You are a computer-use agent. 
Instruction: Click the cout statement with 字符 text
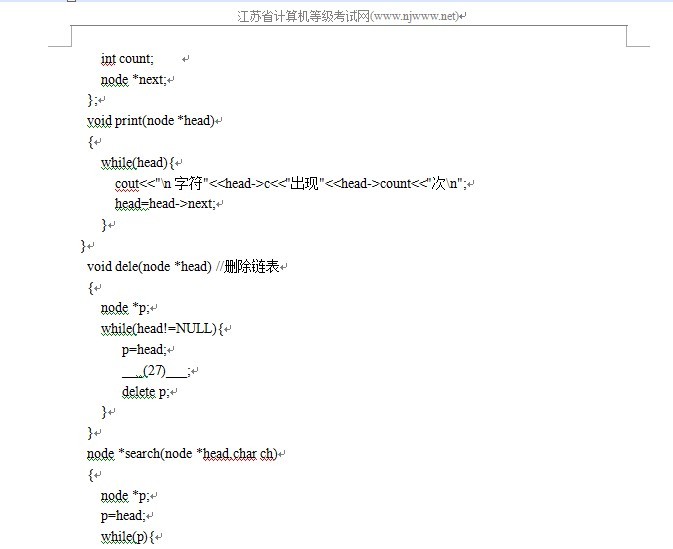coord(291,184)
